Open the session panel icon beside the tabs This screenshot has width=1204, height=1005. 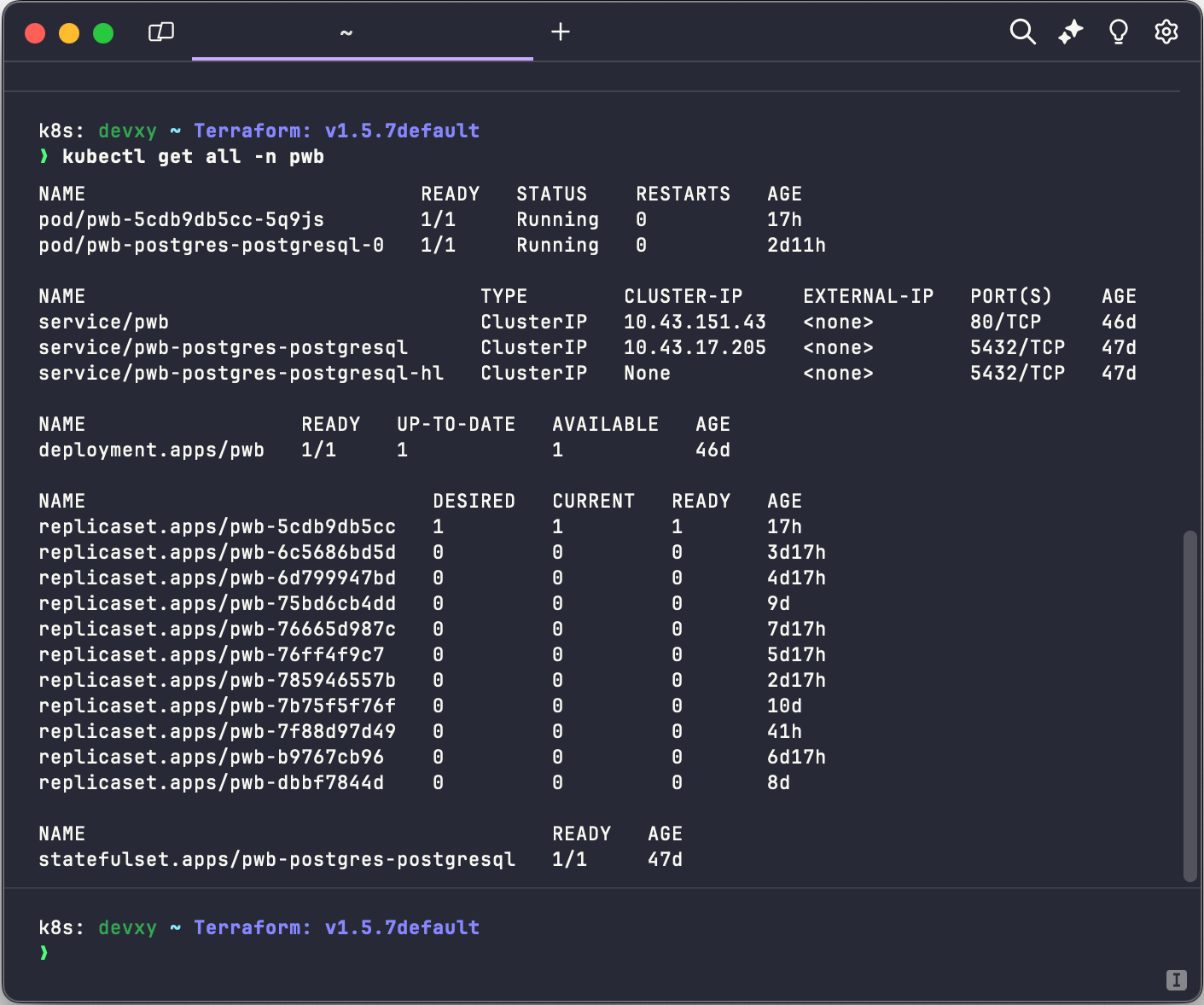coord(160,32)
